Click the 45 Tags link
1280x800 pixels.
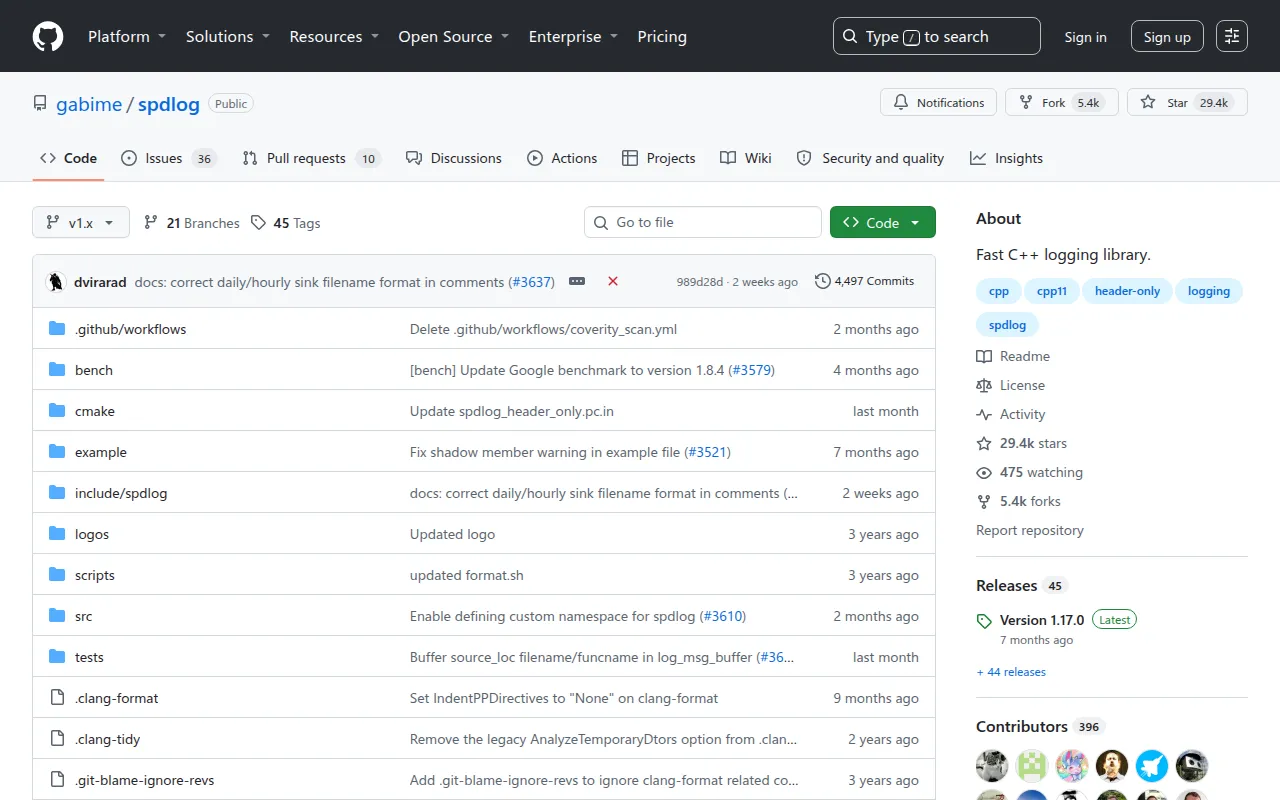click(x=286, y=223)
